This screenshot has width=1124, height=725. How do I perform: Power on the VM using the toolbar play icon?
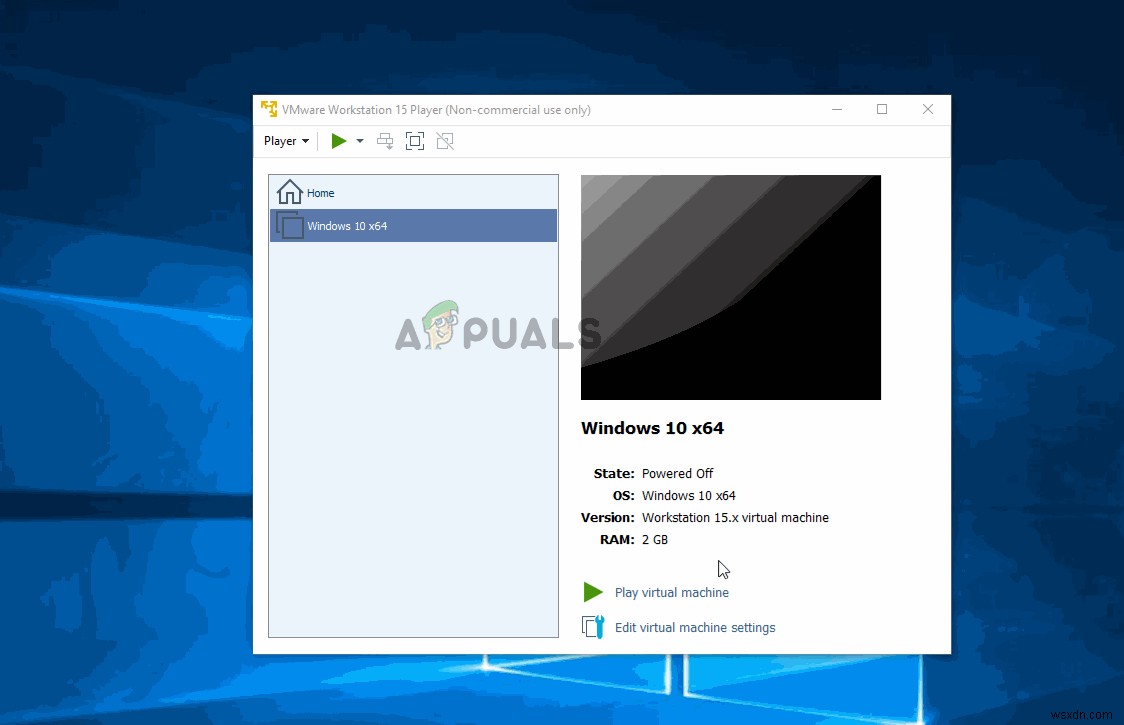tap(338, 140)
